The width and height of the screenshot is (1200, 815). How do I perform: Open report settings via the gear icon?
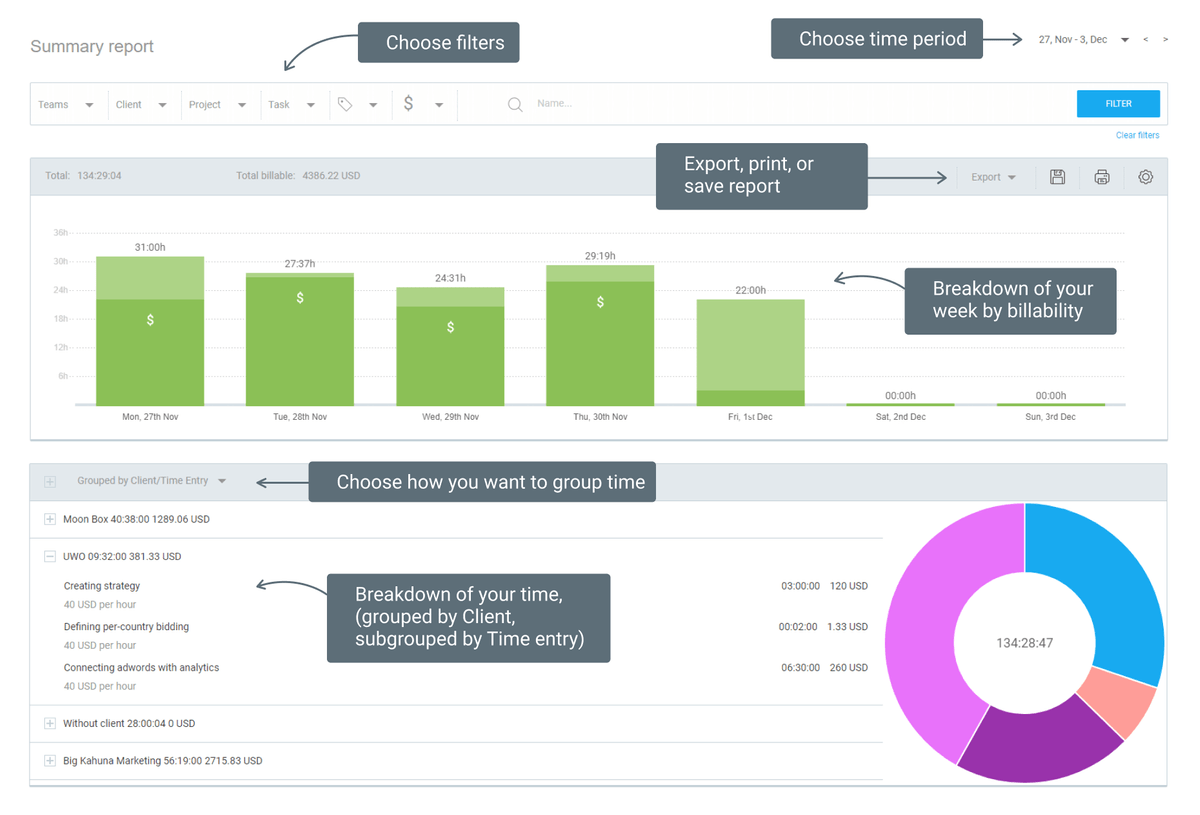coord(1146,177)
